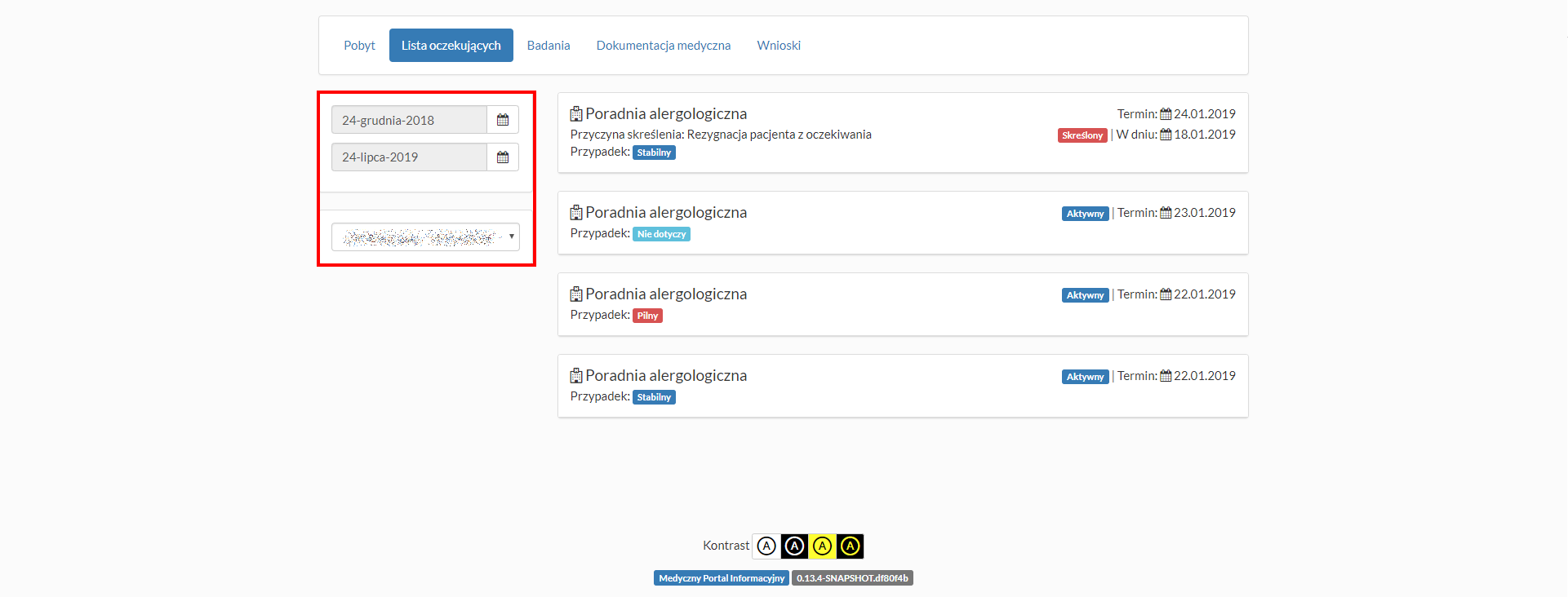Click the Kontrast label
1568x597 pixels.
[x=726, y=546]
